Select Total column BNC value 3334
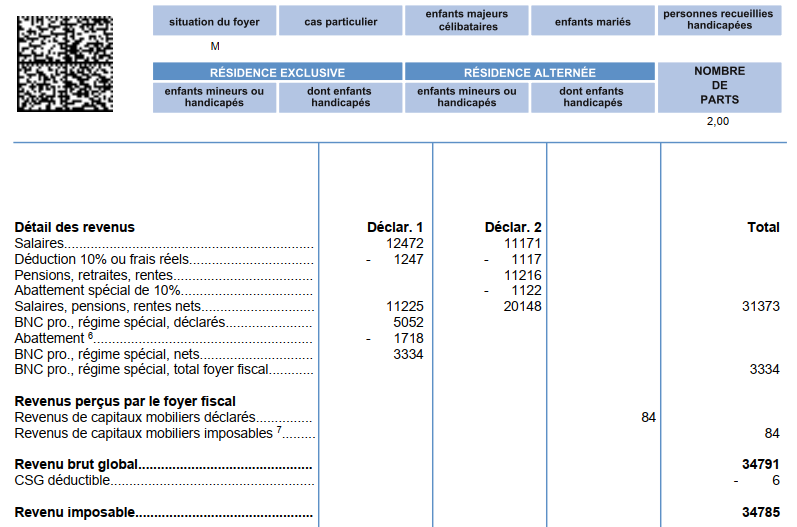This screenshot has height=527, width=797. 764,369
